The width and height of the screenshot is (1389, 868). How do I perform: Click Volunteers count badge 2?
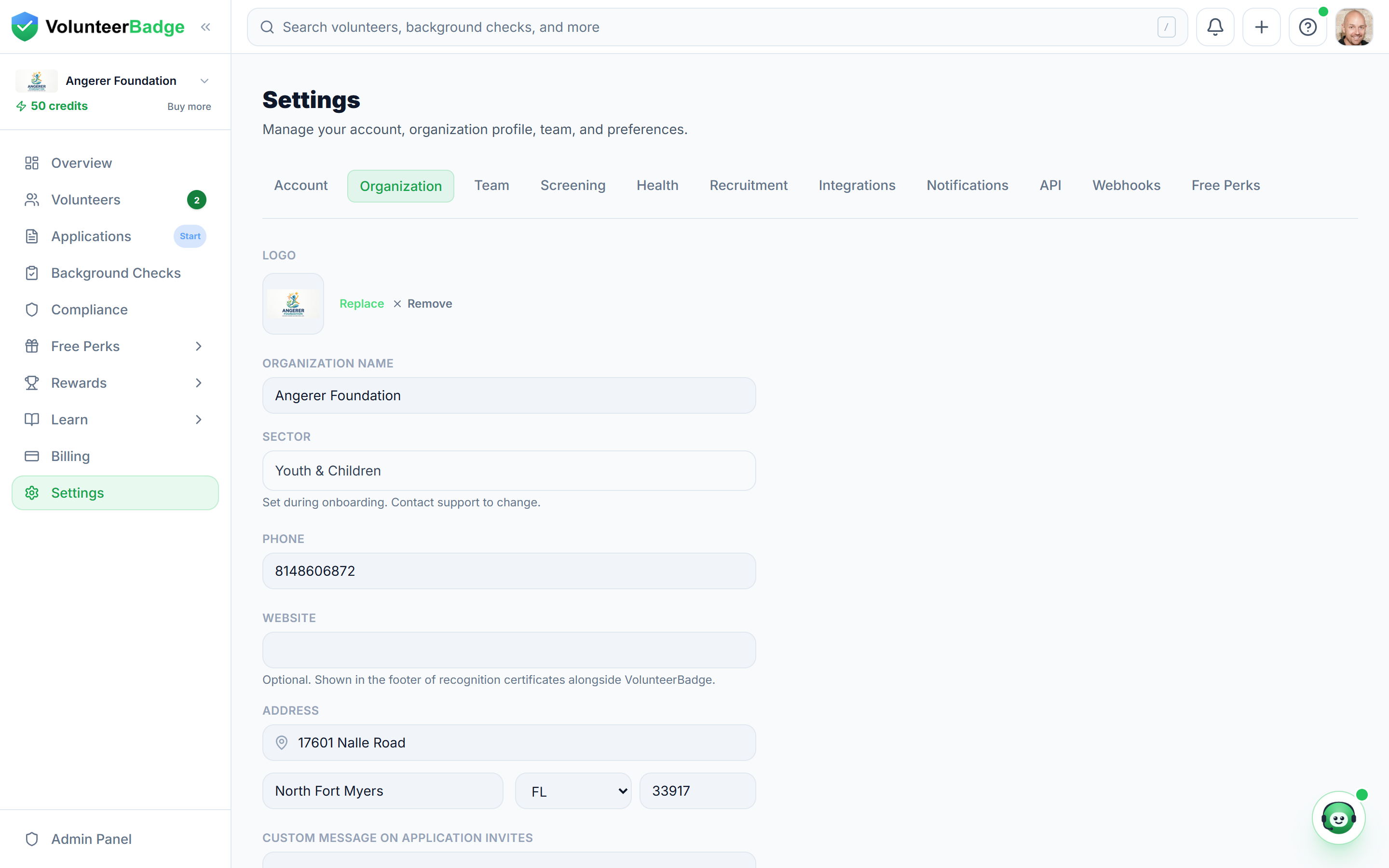click(x=196, y=200)
